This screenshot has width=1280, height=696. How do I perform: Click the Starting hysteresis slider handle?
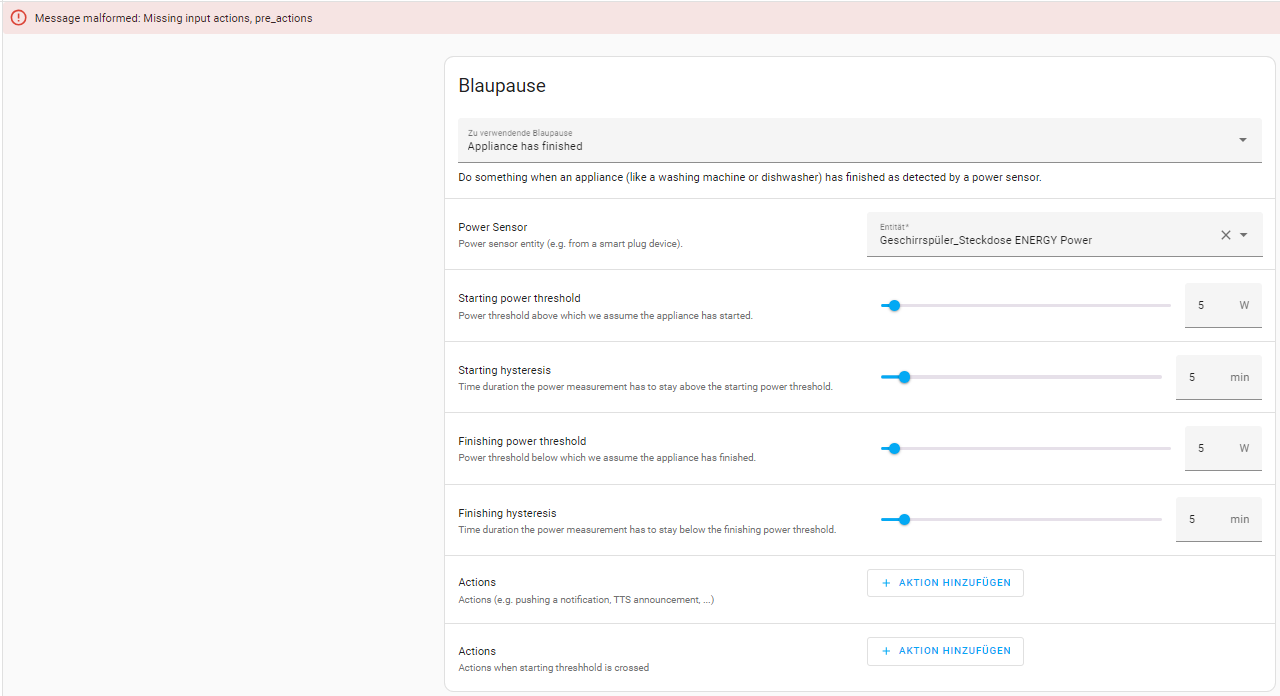point(904,377)
